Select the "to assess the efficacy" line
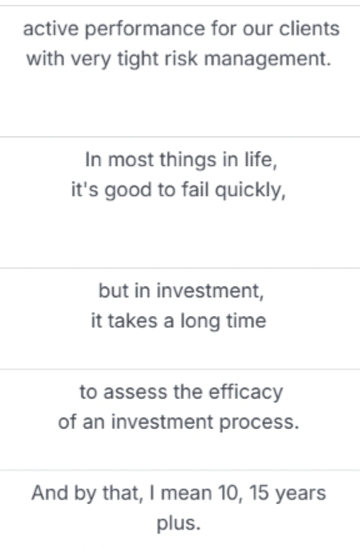 tap(181, 392)
